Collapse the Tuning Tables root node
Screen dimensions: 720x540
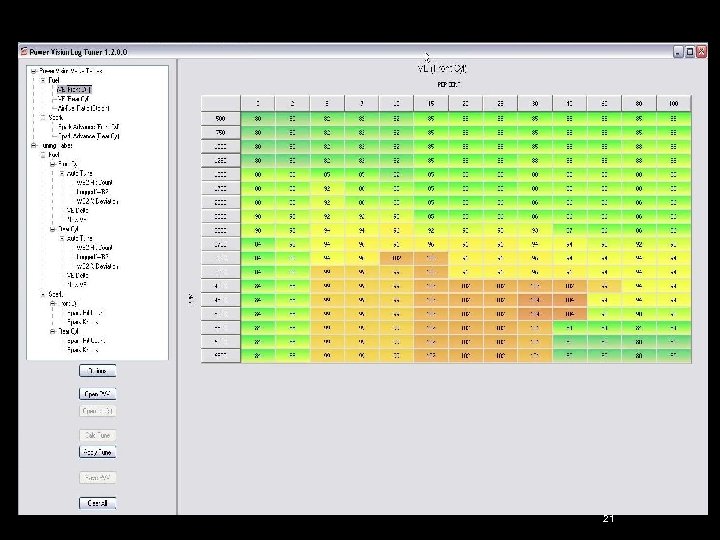tap(33, 146)
